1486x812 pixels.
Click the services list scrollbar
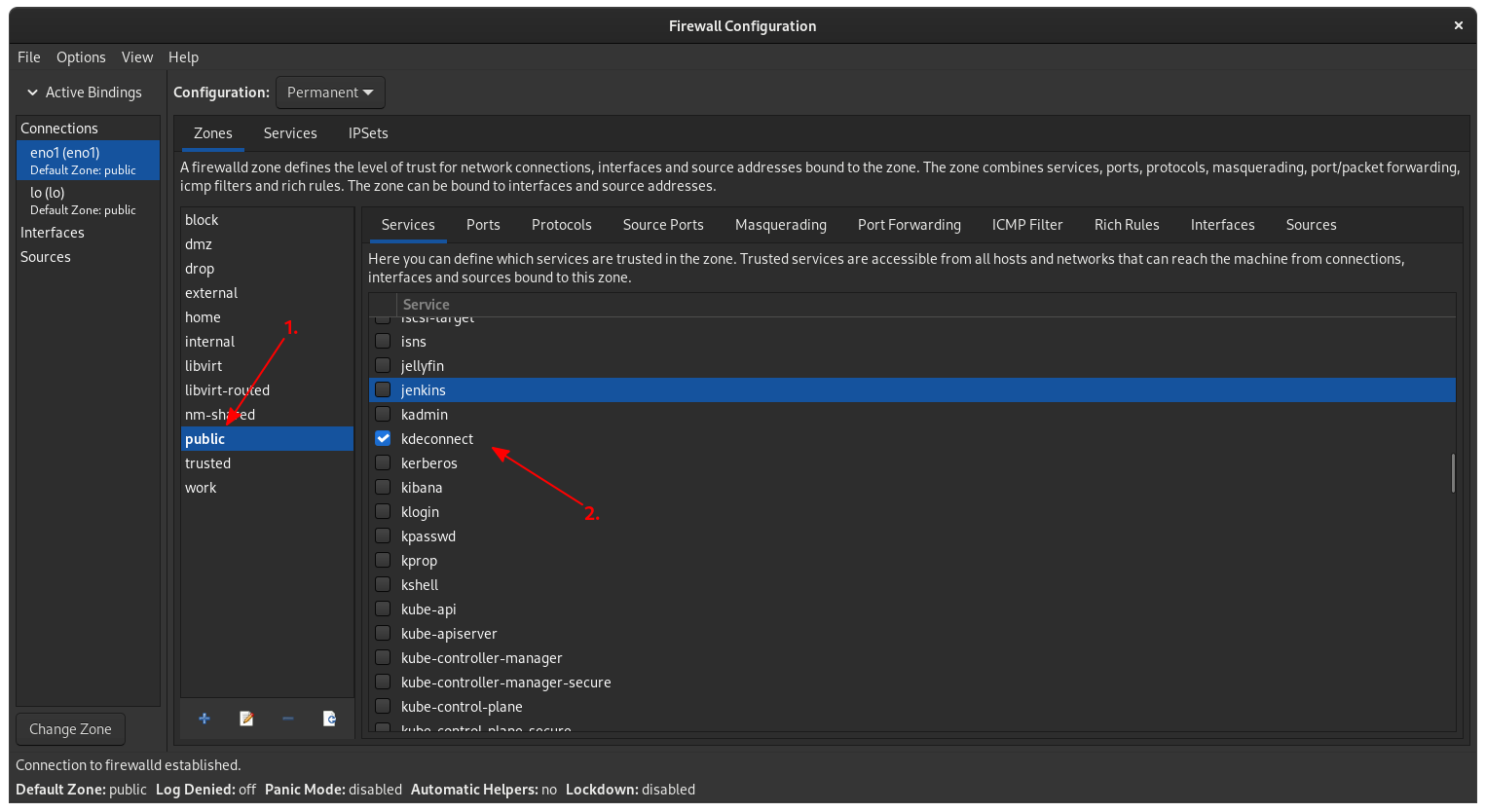[1452, 472]
